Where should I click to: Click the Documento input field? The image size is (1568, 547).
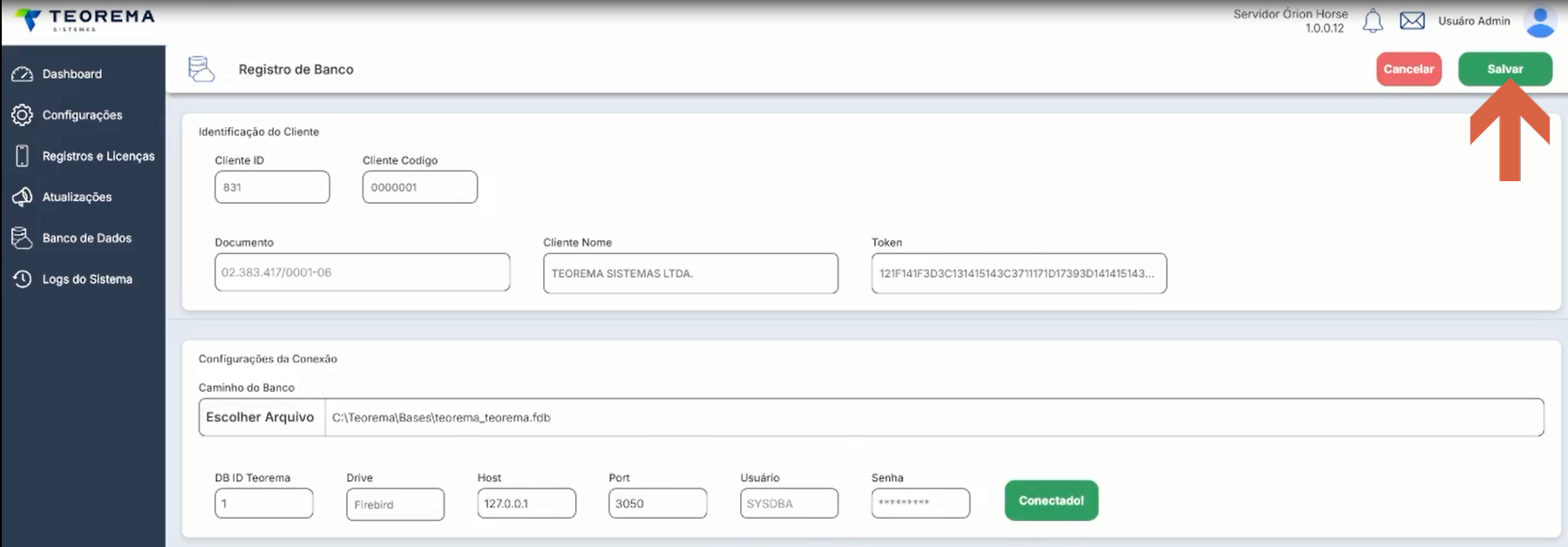click(x=363, y=273)
